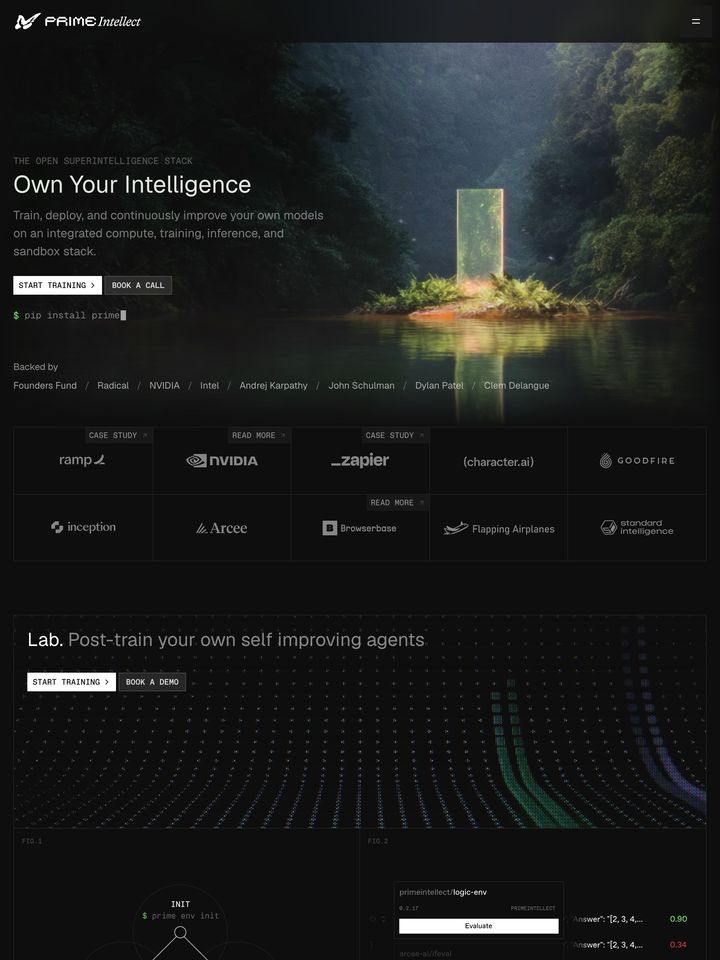The image size is (720, 960).
Task: Click the Lab section heading
Action: pos(226,640)
